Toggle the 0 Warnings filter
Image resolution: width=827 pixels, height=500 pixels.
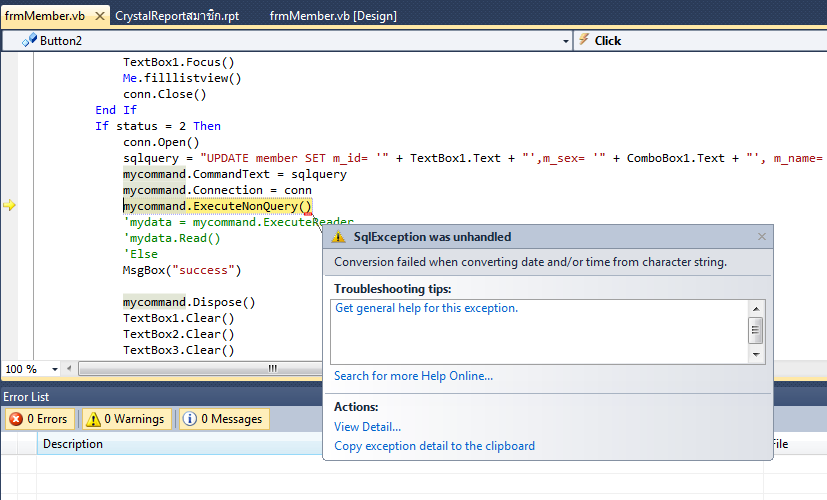127,419
